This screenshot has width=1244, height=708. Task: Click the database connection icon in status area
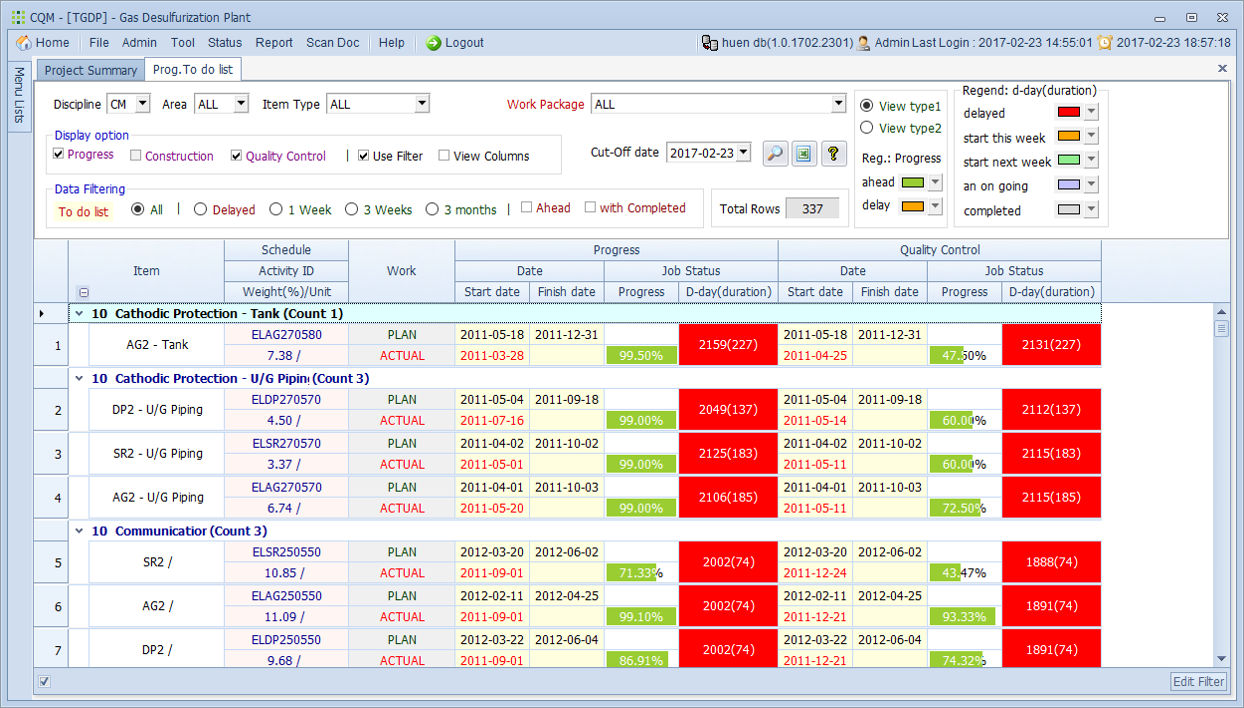(709, 43)
